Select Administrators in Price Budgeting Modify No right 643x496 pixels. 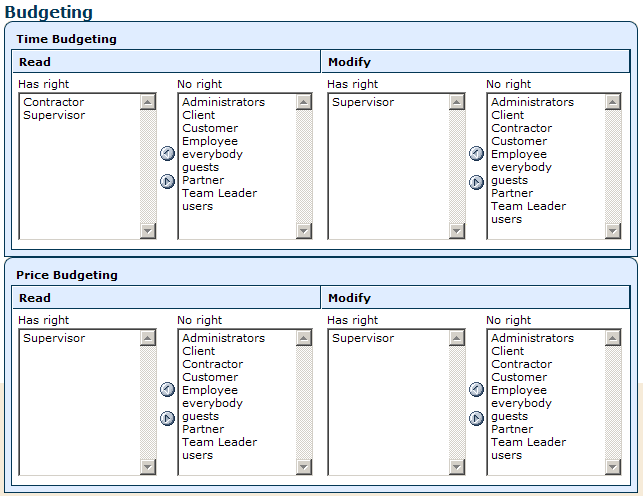532,338
